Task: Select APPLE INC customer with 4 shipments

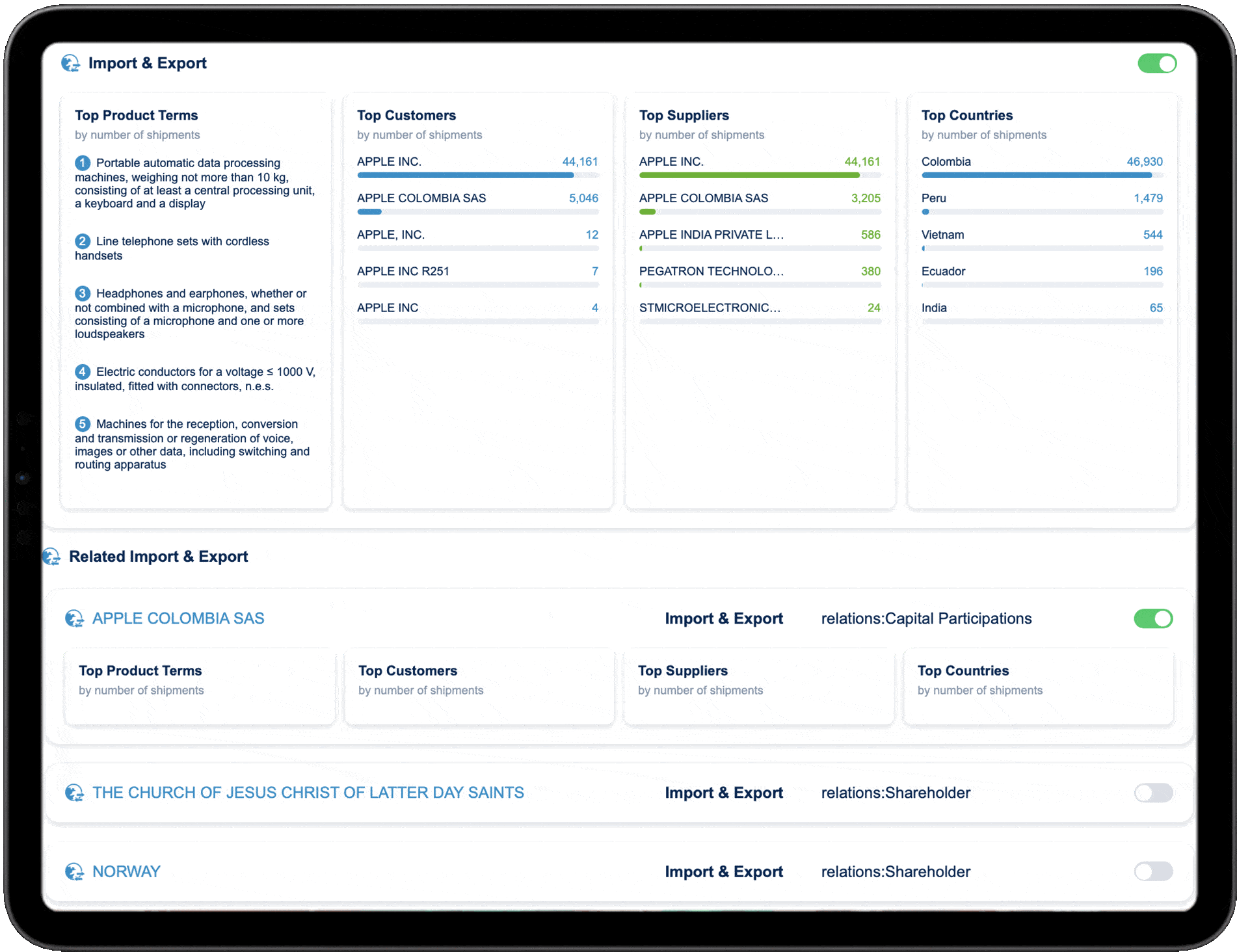Action: (388, 308)
